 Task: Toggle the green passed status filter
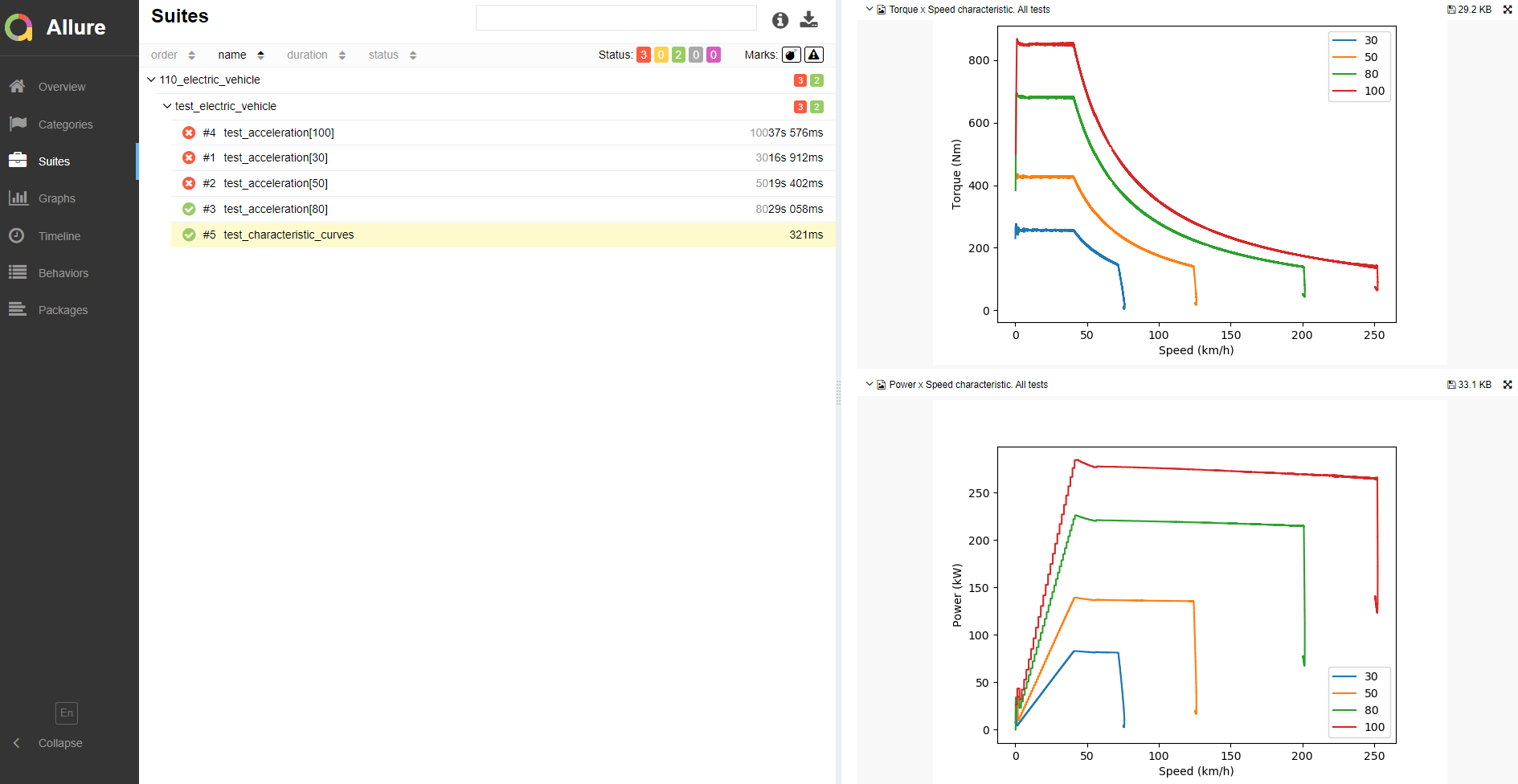pyautogui.click(x=678, y=55)
